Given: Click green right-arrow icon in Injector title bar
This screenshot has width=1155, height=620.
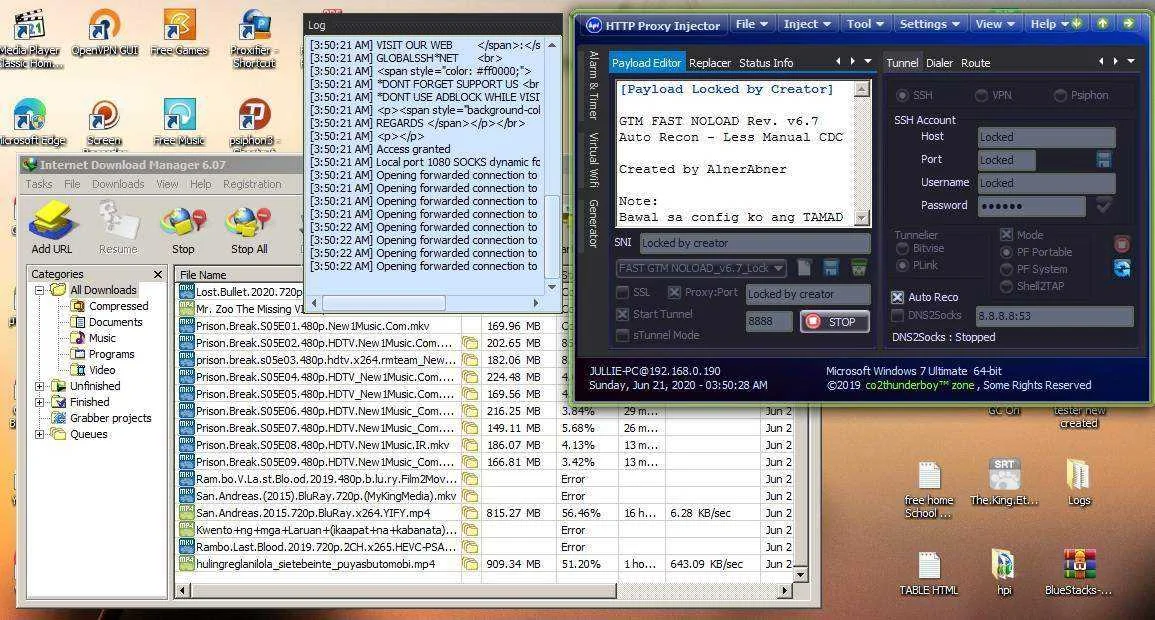Looking at the screenshot, I should pyautogui.click(x=1128, y=24).
